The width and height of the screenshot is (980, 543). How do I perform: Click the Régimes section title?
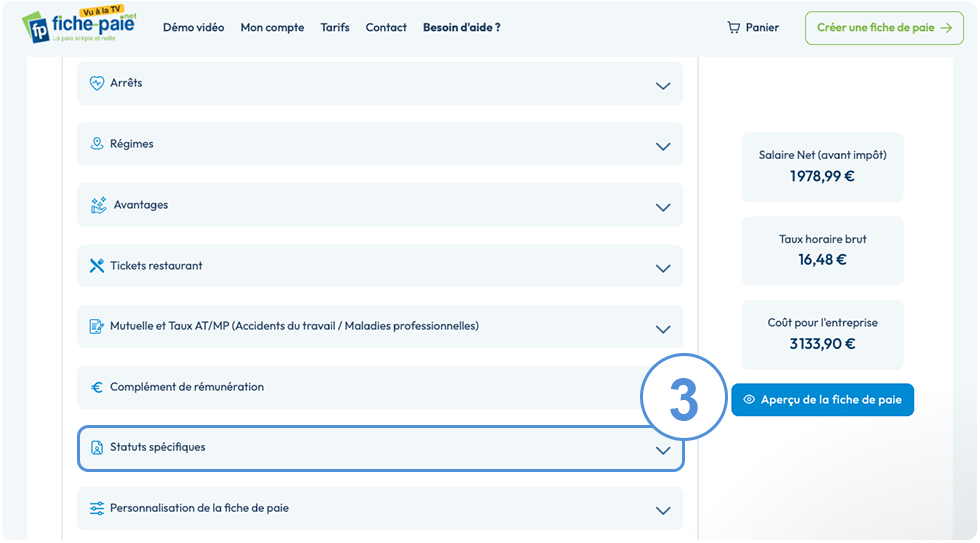(132, 144)
